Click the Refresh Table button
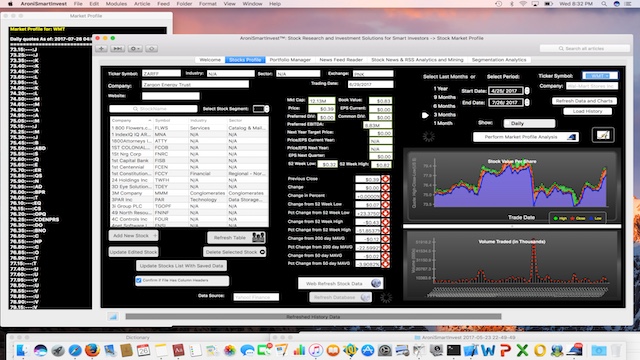The image size is (640, 360). (236, 237)
